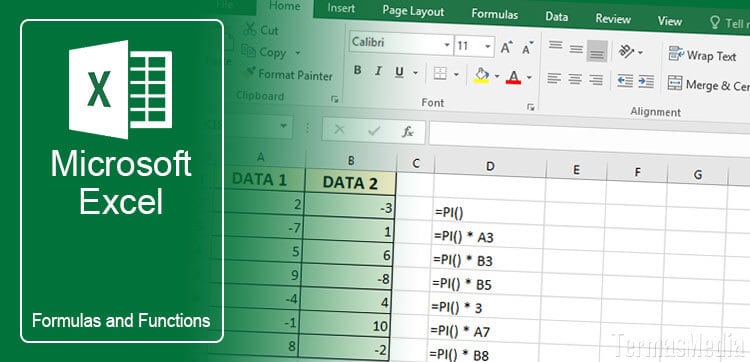Click the Copy command icon
This screenshot has width=750, height=362.
[249, 52]
